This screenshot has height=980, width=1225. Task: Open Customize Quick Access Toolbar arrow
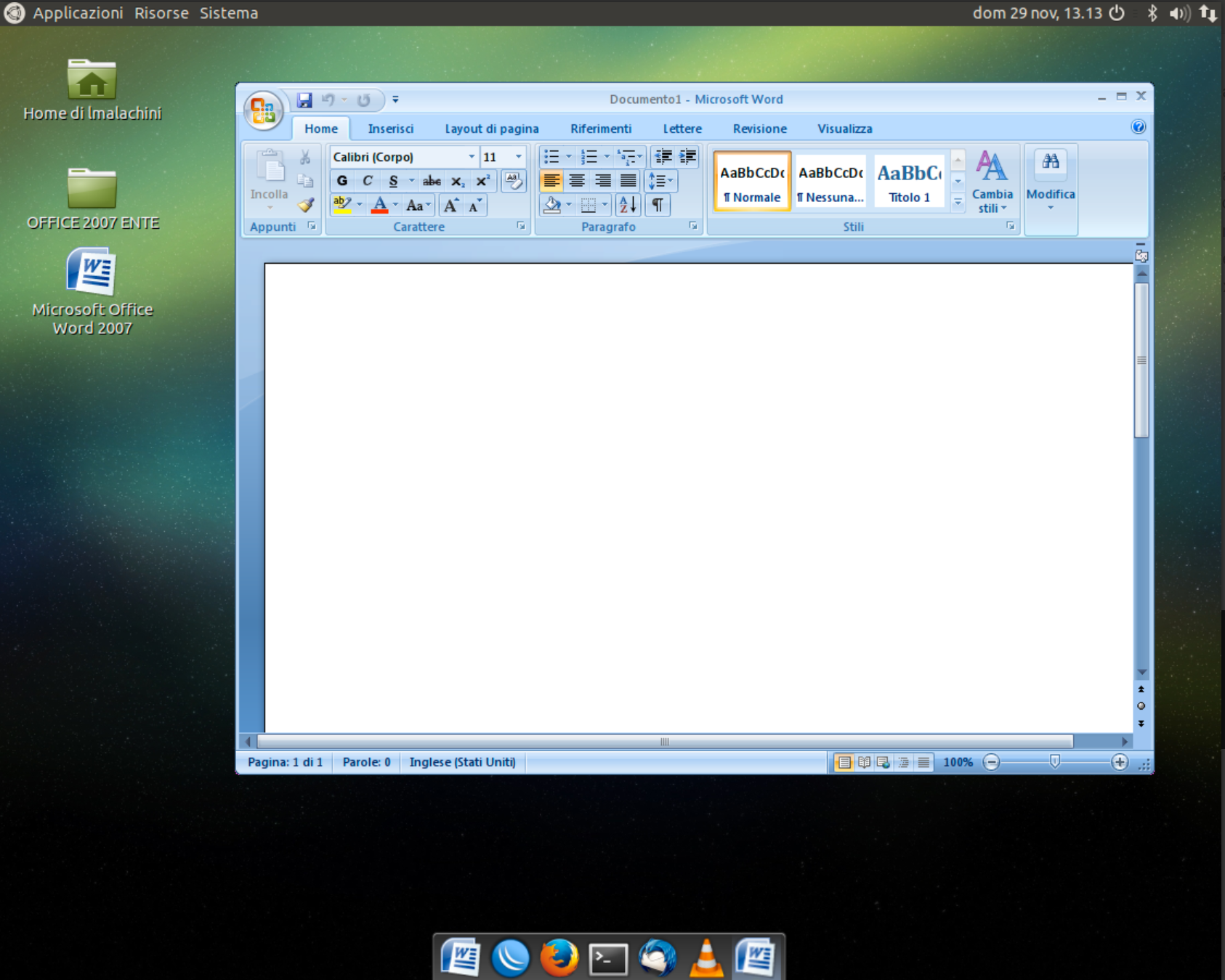point(395,100)
